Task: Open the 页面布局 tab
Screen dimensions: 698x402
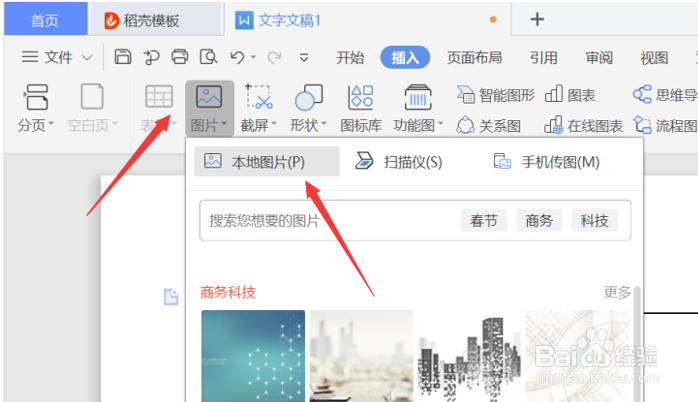Action: tap(474, 57)
